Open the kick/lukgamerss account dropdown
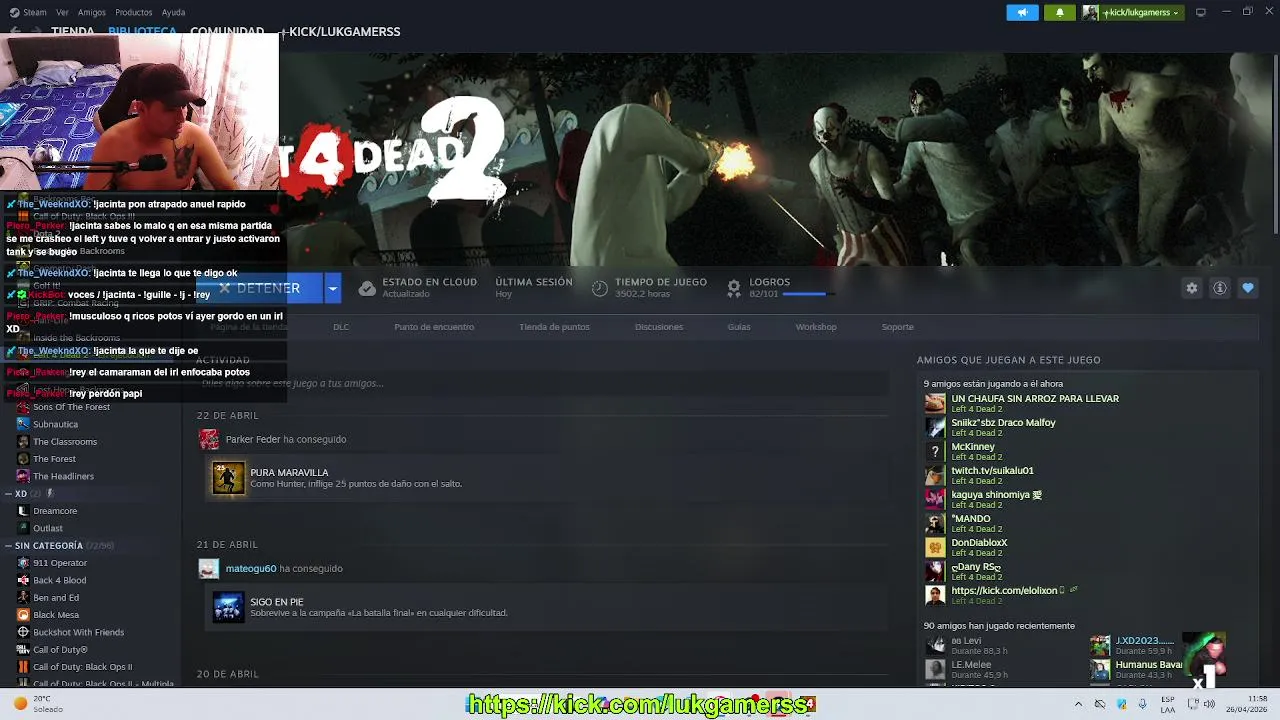1280x720 pixels. tap(1132, 12)
